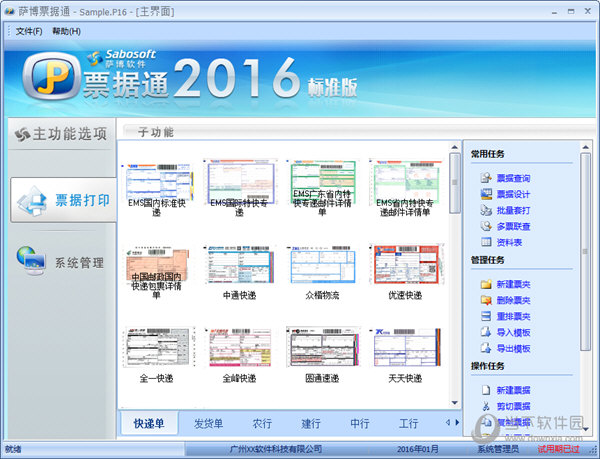
Task: Click the 删除票夹 icon
Action: [486, 300]
